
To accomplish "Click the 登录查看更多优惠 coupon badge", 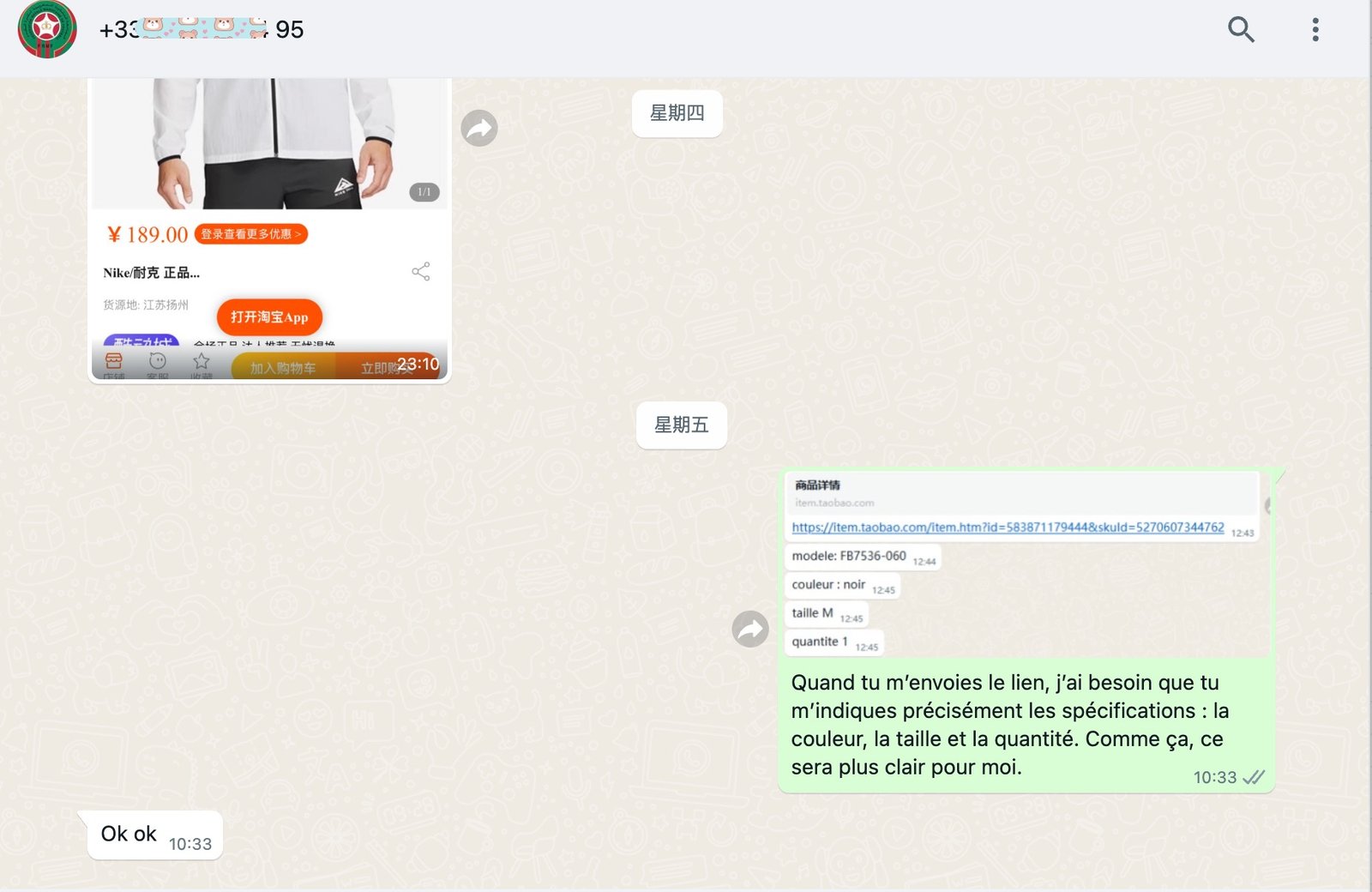I will [250, 234].
